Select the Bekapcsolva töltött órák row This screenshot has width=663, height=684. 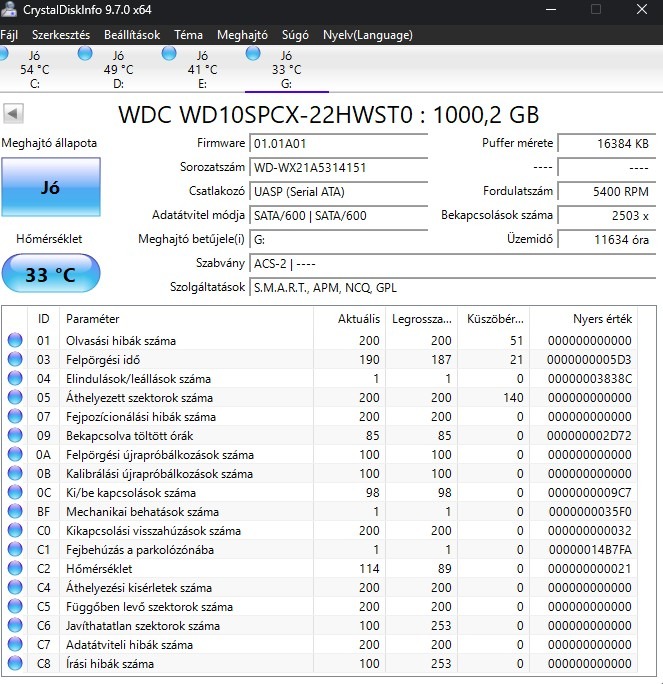click(321, 435)
